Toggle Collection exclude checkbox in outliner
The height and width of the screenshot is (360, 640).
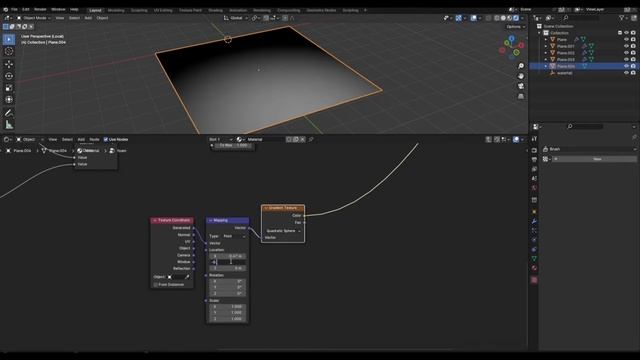click(x=620, y=33)
